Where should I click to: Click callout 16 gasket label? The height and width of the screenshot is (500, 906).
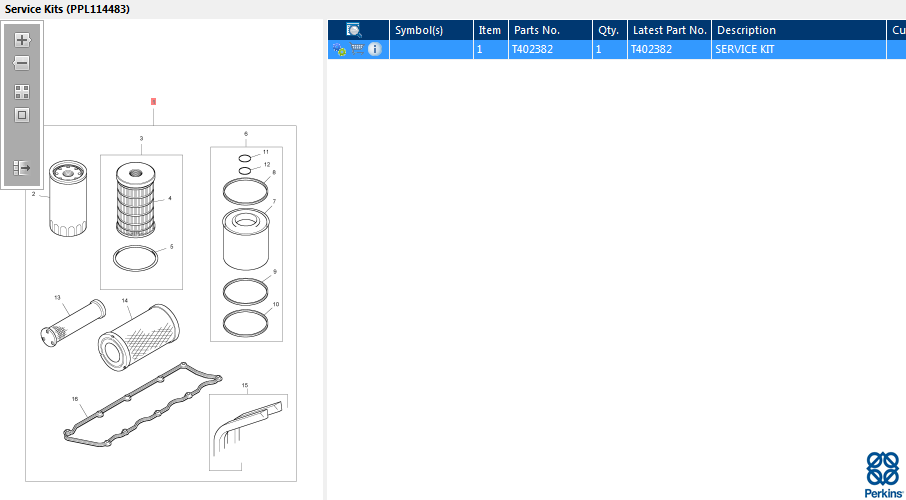point(75,399)
